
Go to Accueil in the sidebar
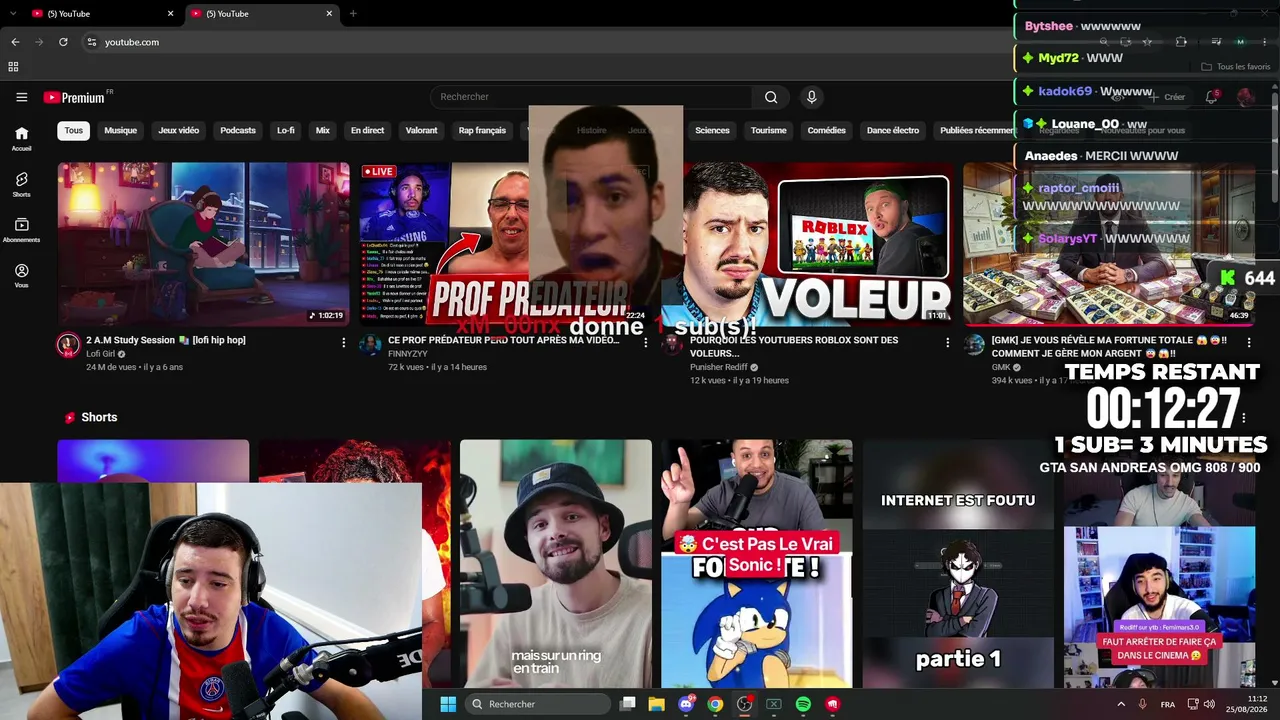pos(21,138)
